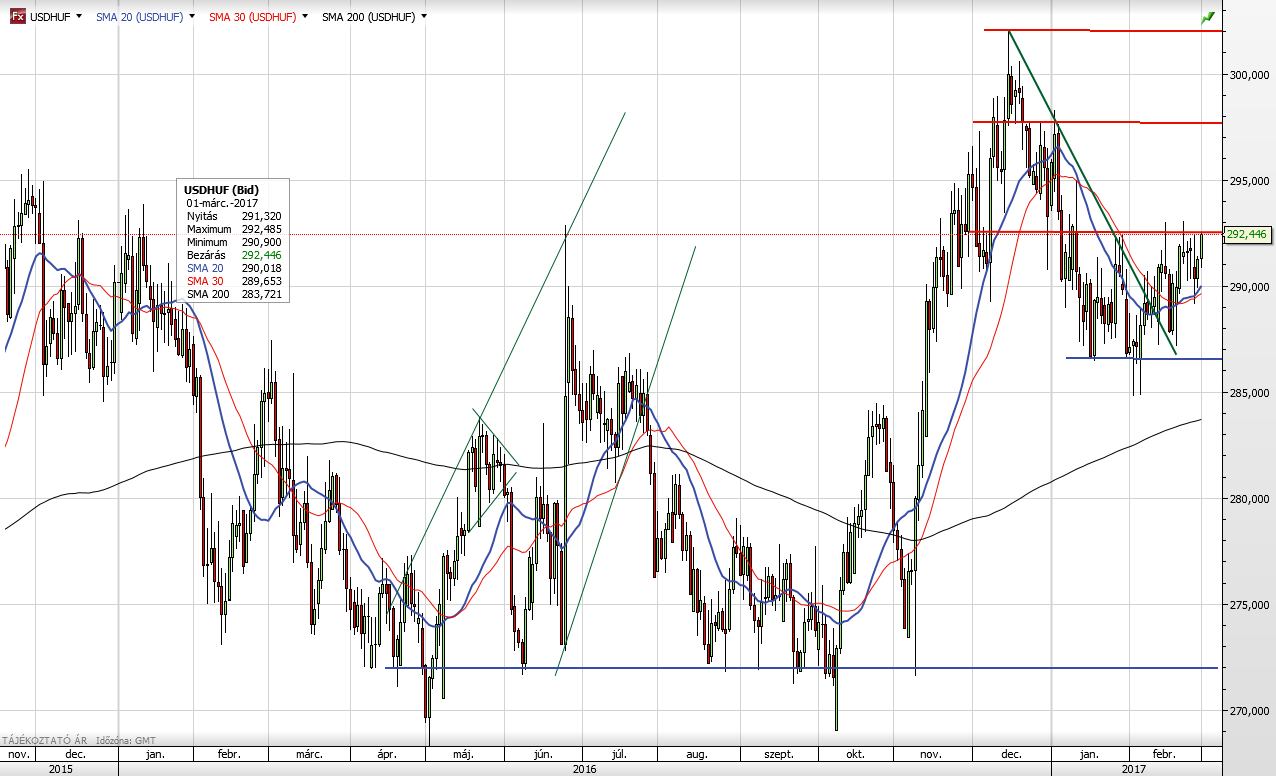The width and height of the screenshot is (1276, 776).
Task: Click the szept. month label on time axis
Action: coord(779,754)
